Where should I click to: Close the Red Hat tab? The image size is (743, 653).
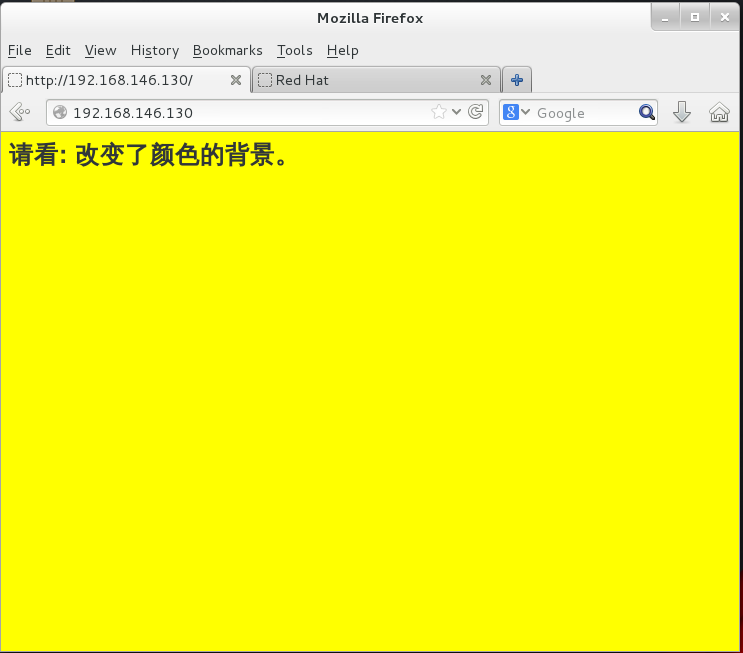point(486,80)
